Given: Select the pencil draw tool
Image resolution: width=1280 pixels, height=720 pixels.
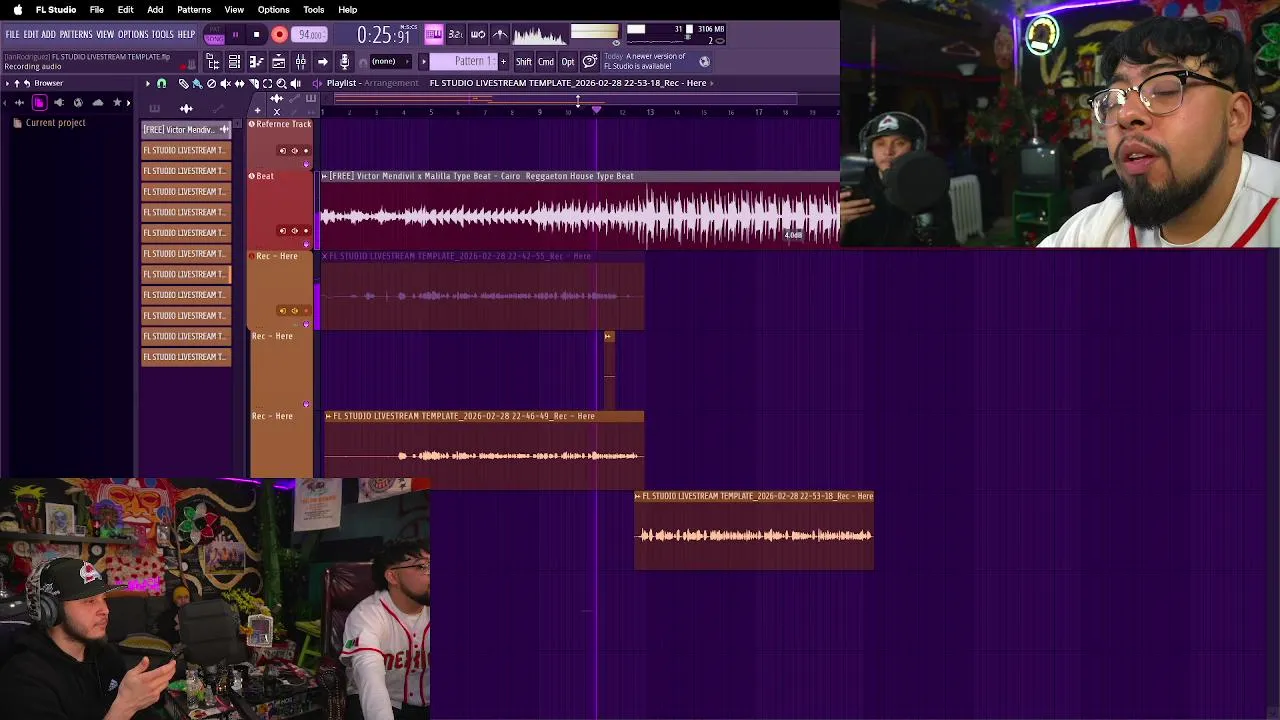Looking at the screenshot, I should [x=183, y=83].
